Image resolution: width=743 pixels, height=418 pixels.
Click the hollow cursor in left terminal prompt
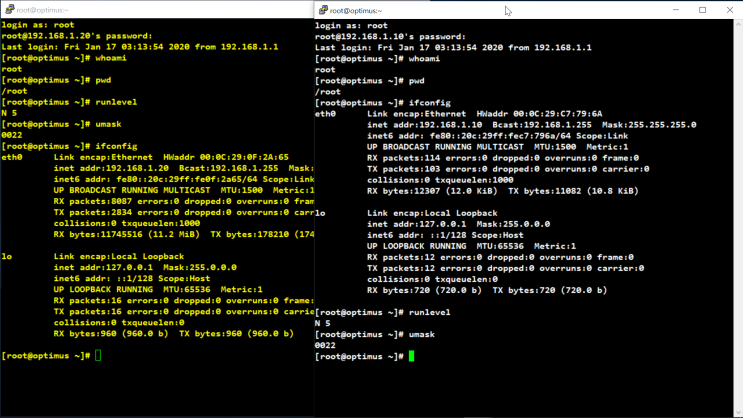[x=98, y=355]
